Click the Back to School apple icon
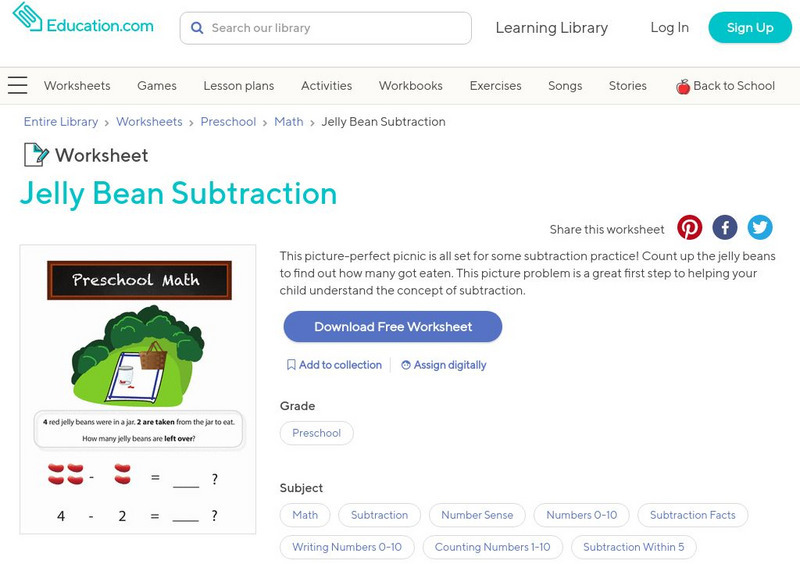 [683, 87]
